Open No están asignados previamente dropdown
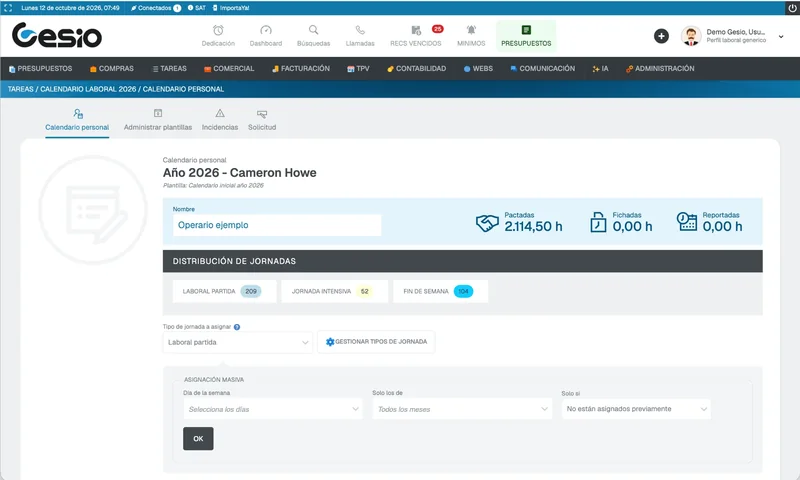 click(x=636, y=409)
